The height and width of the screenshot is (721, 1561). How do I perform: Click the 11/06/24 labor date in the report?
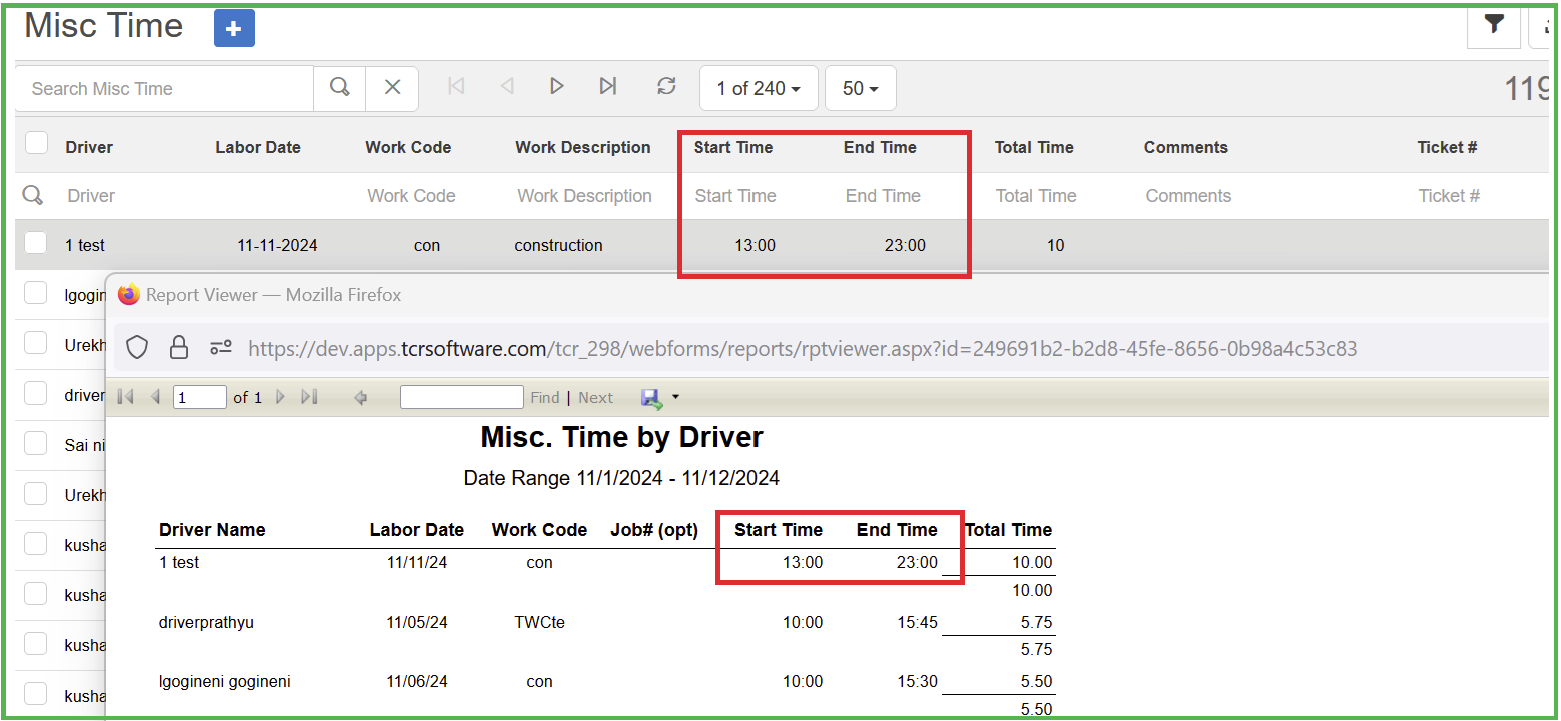tap(417, 681)
